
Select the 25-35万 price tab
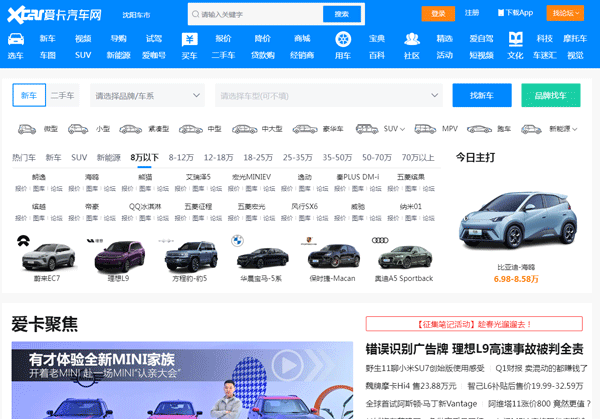(x=298, y=158)
